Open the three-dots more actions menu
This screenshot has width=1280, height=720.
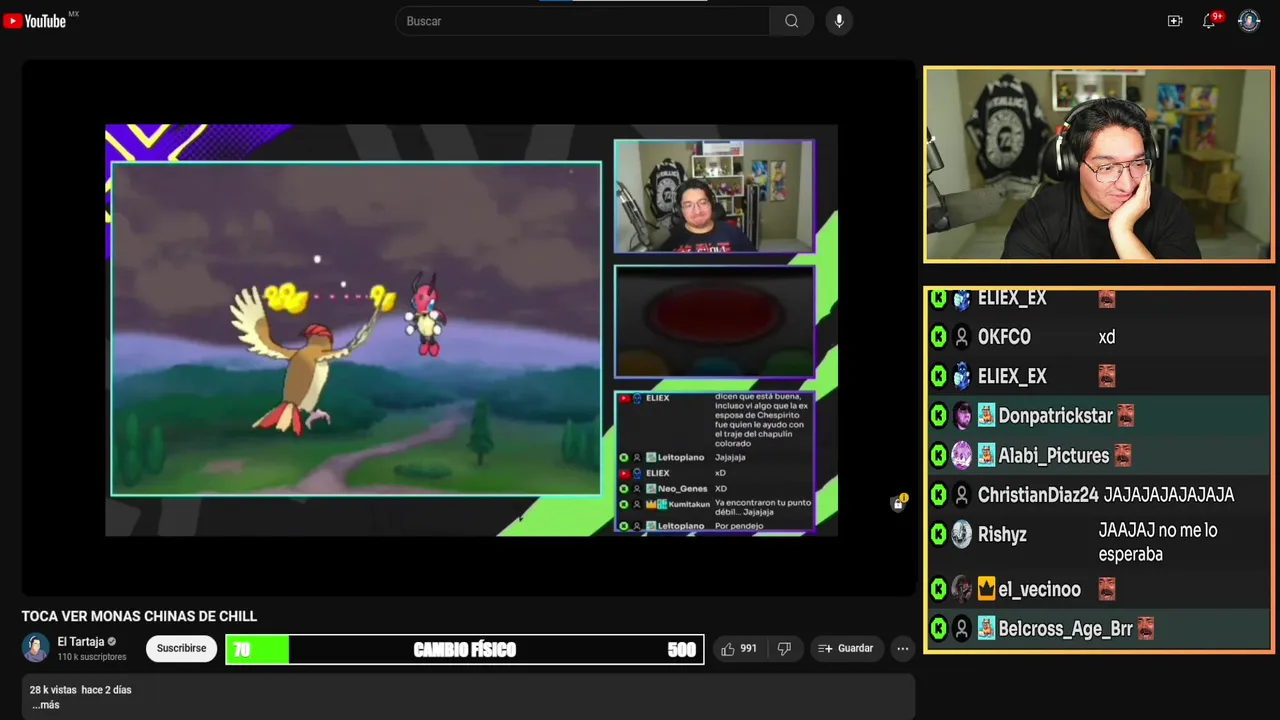pyautogui.click(x=902, y=648)
